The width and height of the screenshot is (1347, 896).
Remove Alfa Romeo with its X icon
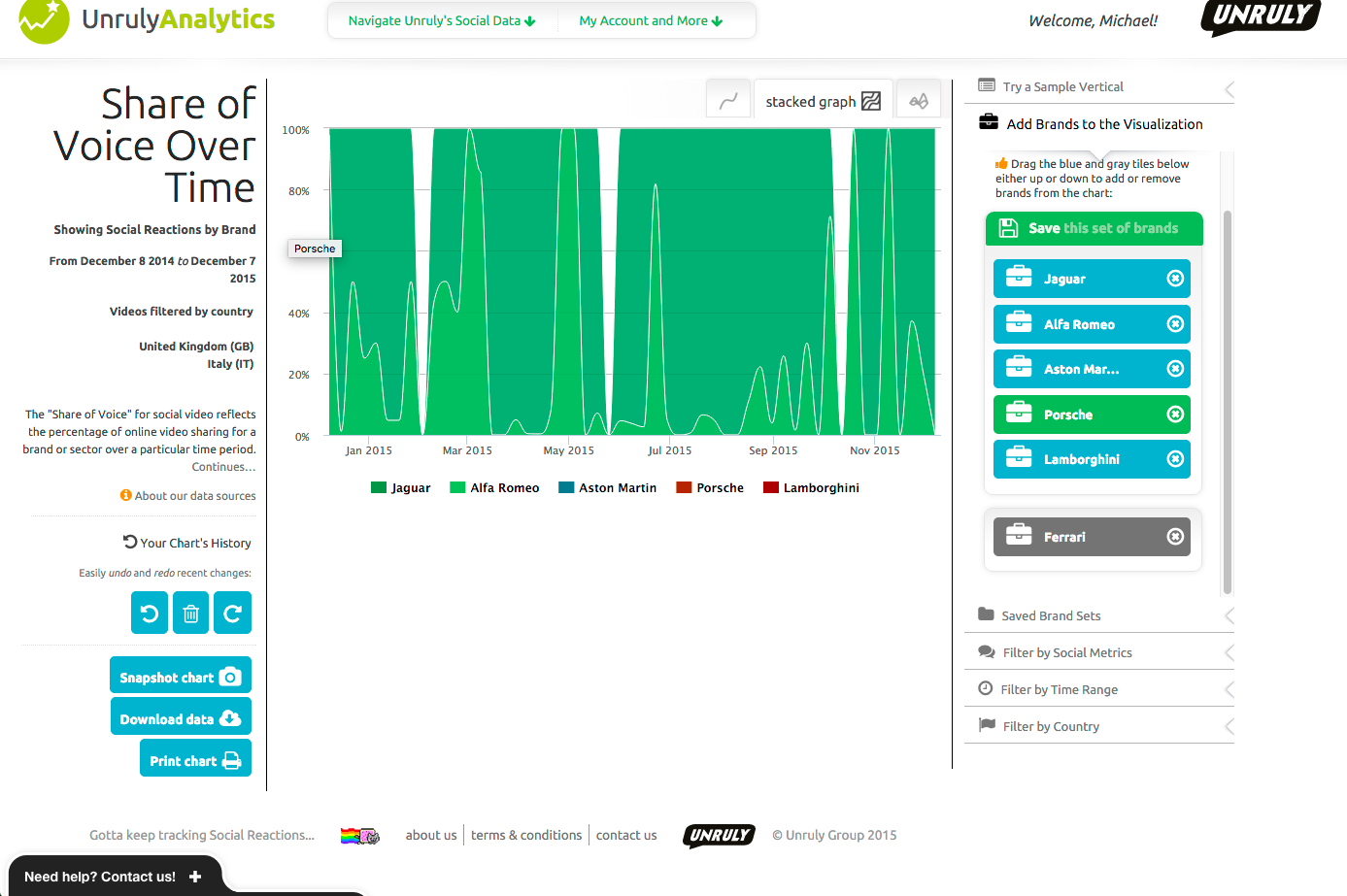coord(1175,324)
